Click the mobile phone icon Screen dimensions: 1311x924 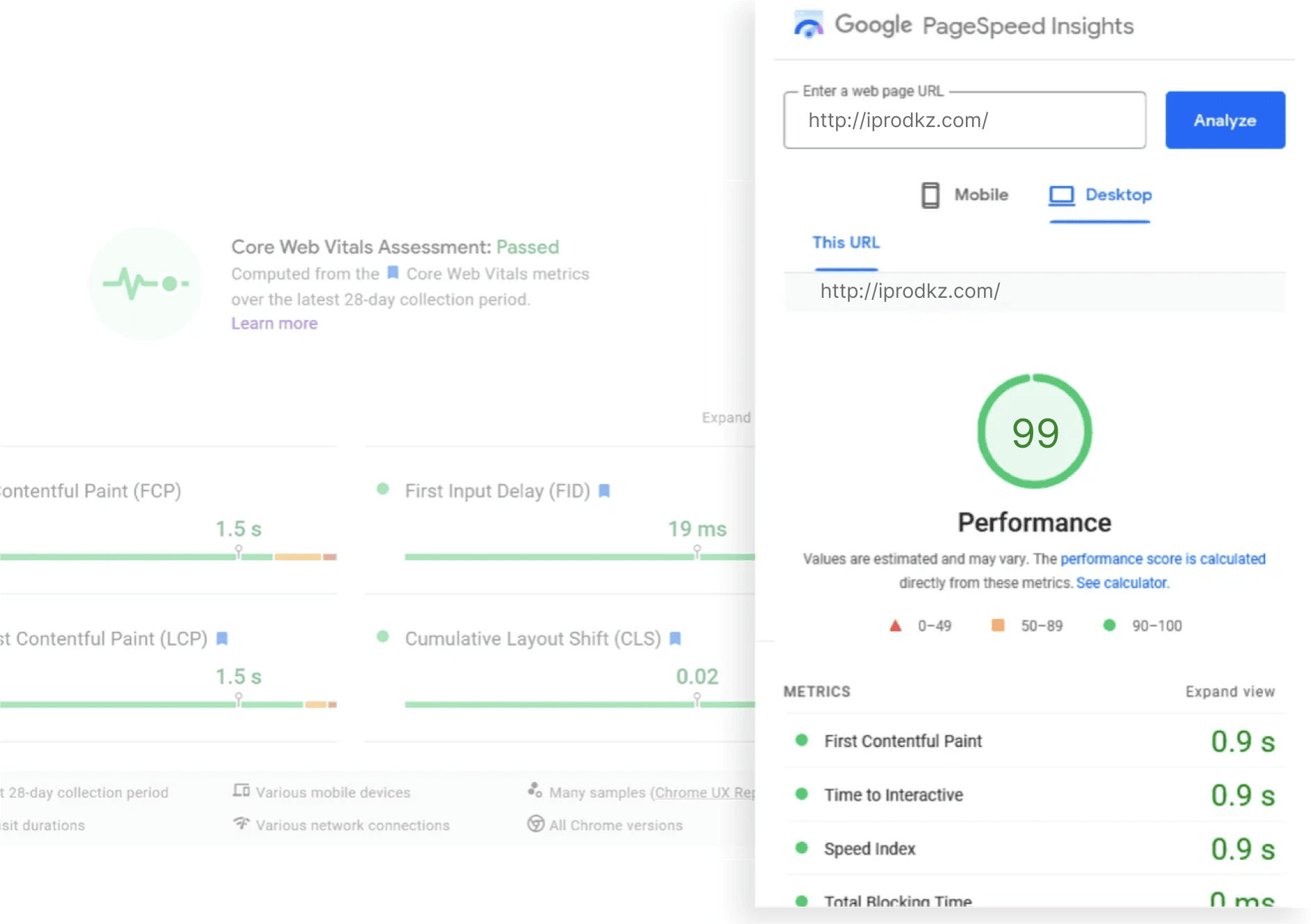click(x=930, y=195)
